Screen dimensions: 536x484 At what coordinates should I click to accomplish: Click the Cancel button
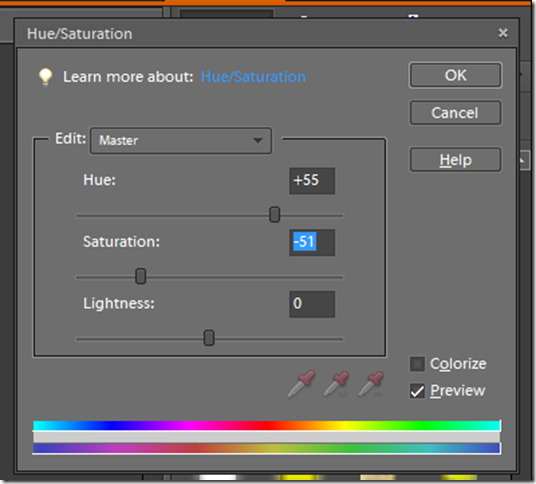pos(455,113)
